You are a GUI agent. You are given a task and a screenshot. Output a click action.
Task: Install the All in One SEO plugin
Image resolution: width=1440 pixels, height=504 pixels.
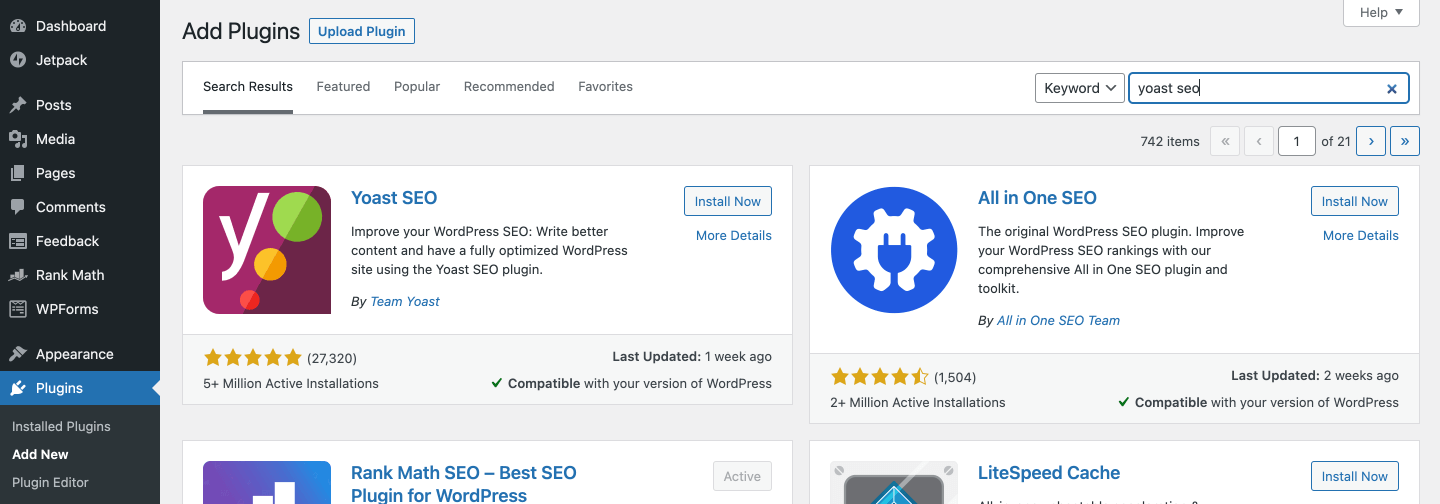click(x=1355, y=201)
